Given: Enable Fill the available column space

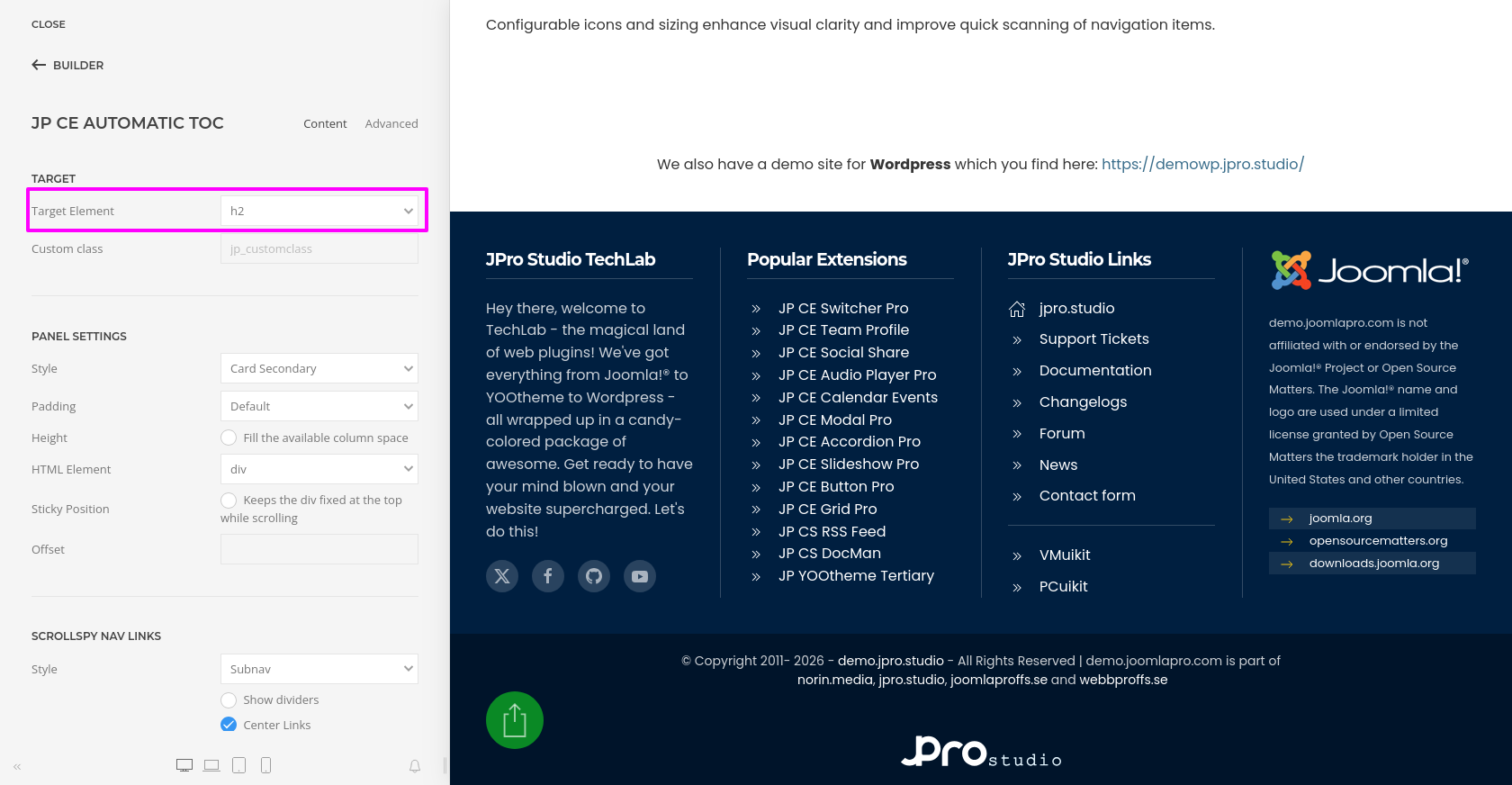Looking at the screenshot, I should click(229, 438).
